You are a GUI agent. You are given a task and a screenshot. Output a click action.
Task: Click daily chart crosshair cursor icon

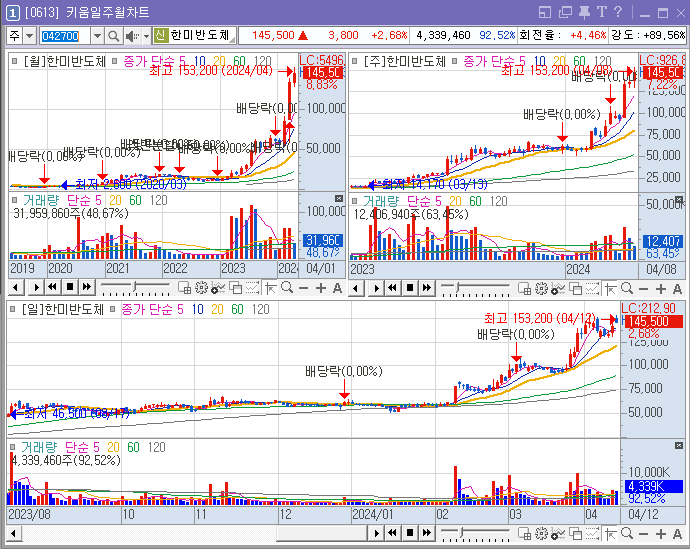[611, 534]
